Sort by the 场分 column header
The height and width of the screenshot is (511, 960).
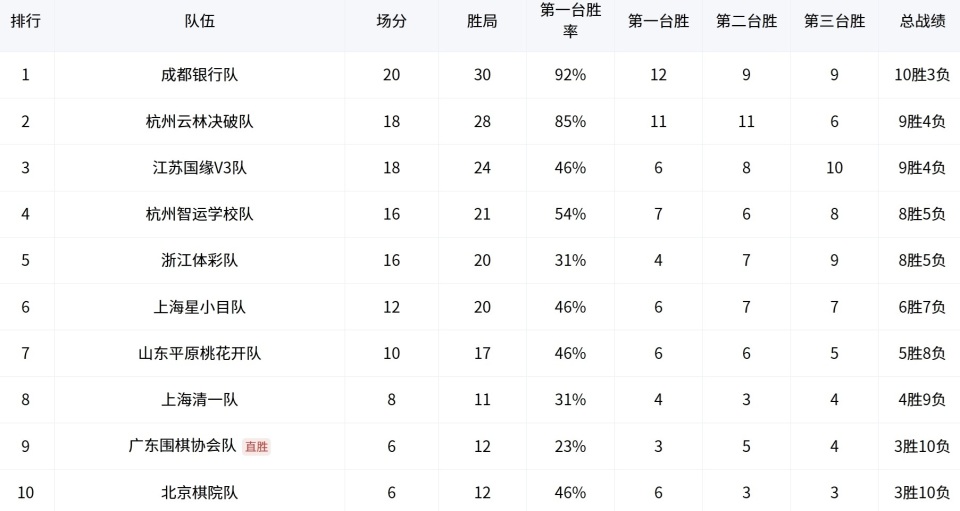[391, 21]
